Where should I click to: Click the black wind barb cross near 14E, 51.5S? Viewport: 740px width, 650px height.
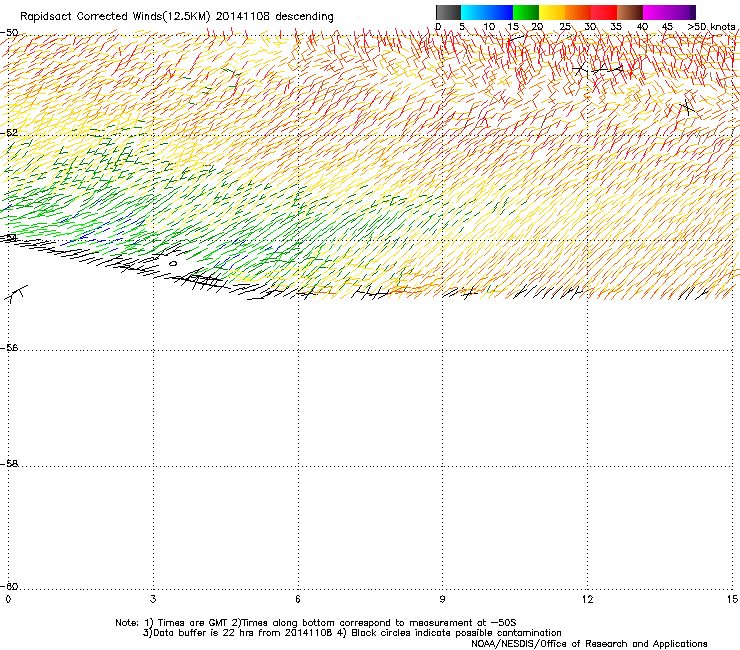687,108
